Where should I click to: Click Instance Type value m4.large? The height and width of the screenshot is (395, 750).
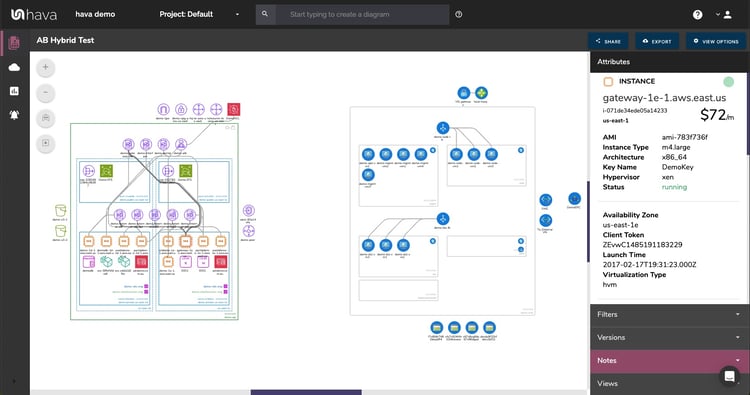(x=676, y=147)
